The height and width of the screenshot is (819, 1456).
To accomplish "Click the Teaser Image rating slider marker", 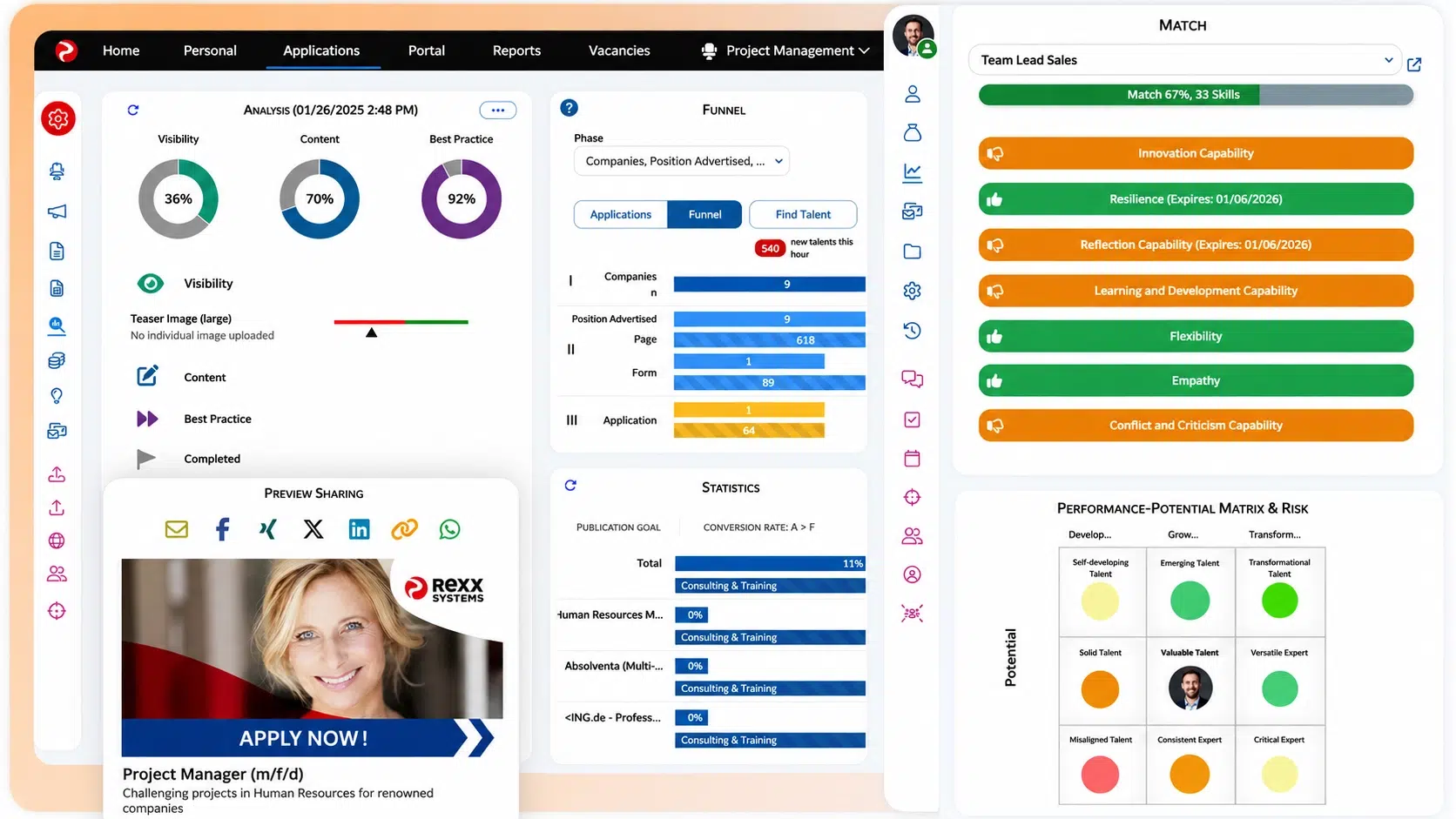I will point(372,332).
